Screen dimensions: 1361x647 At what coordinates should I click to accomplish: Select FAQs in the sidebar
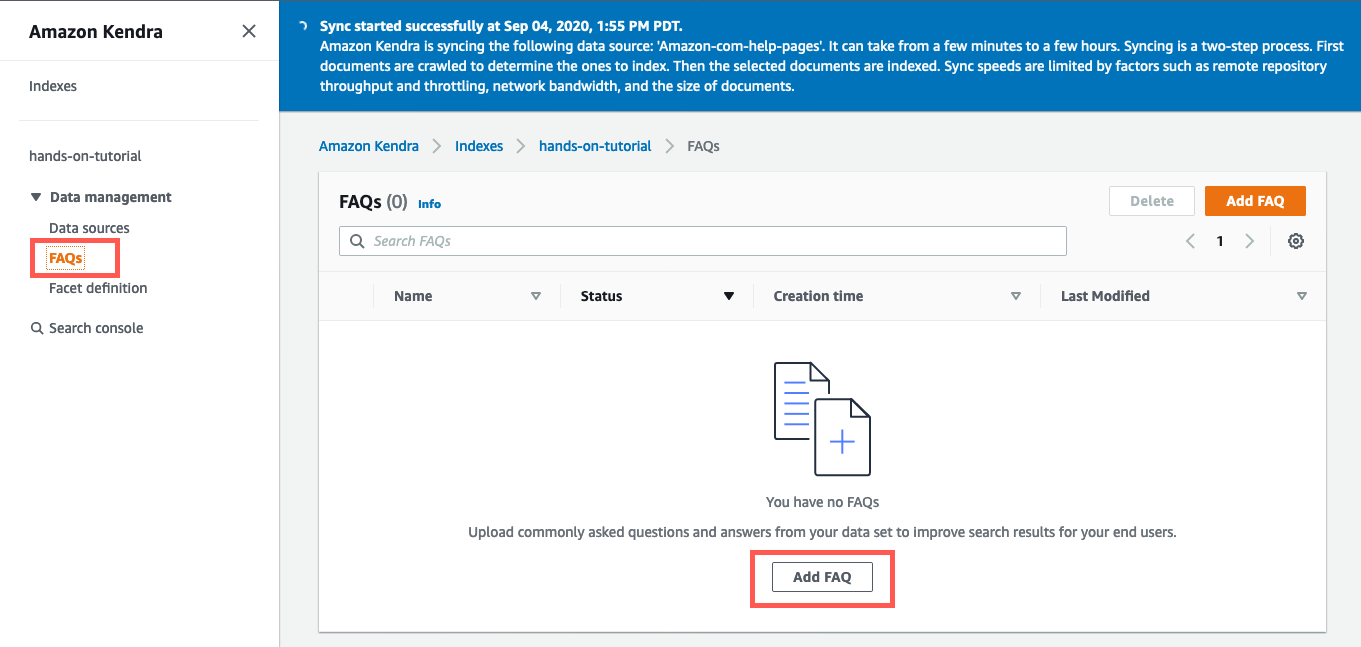coord(66,258)
